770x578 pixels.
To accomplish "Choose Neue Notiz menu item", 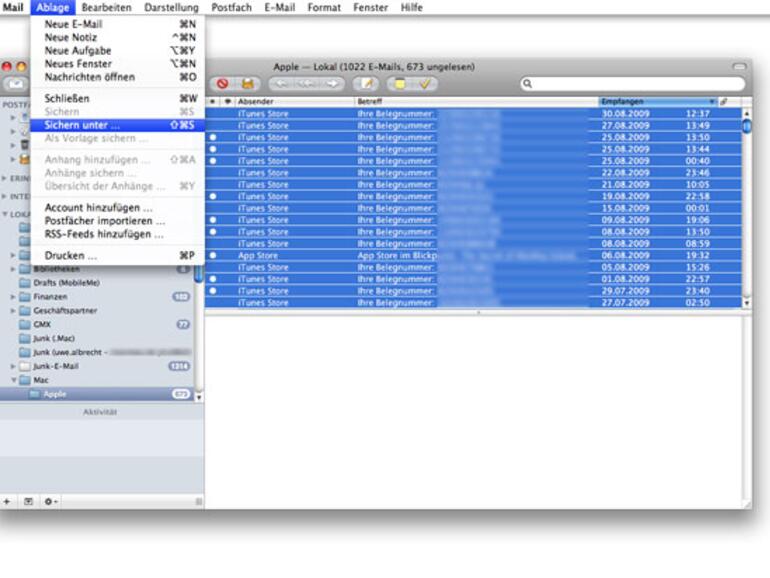I will (117, 37).
